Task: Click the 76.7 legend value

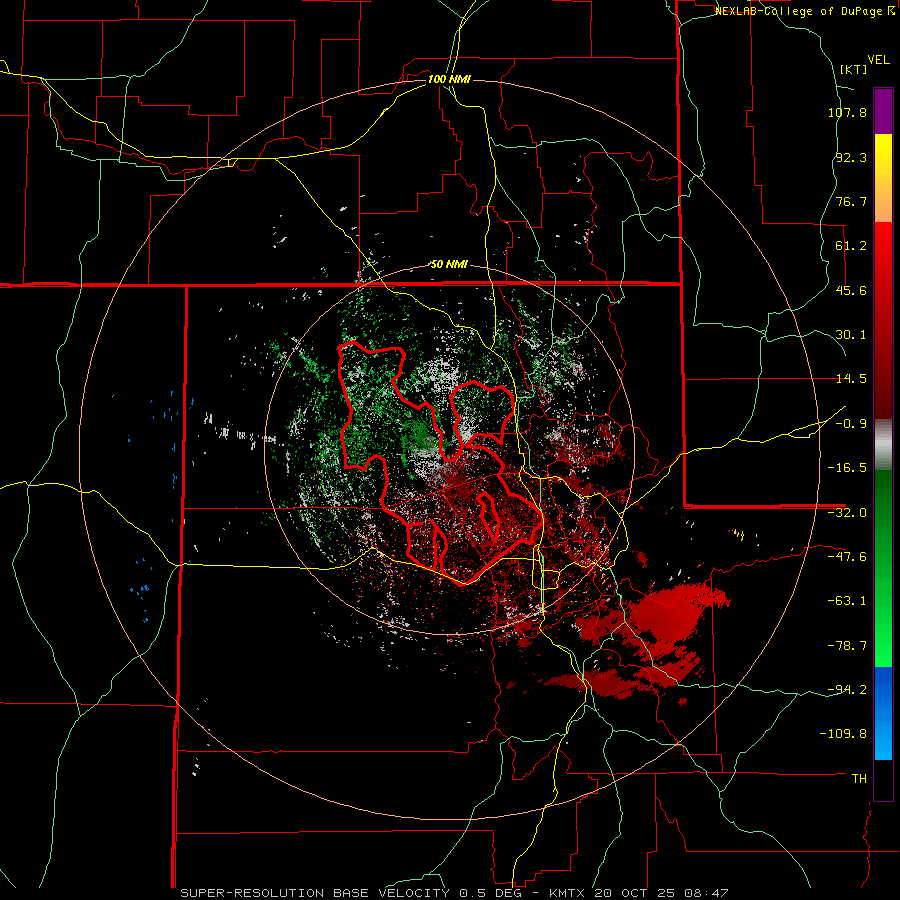Action: (x=851, y=201)
